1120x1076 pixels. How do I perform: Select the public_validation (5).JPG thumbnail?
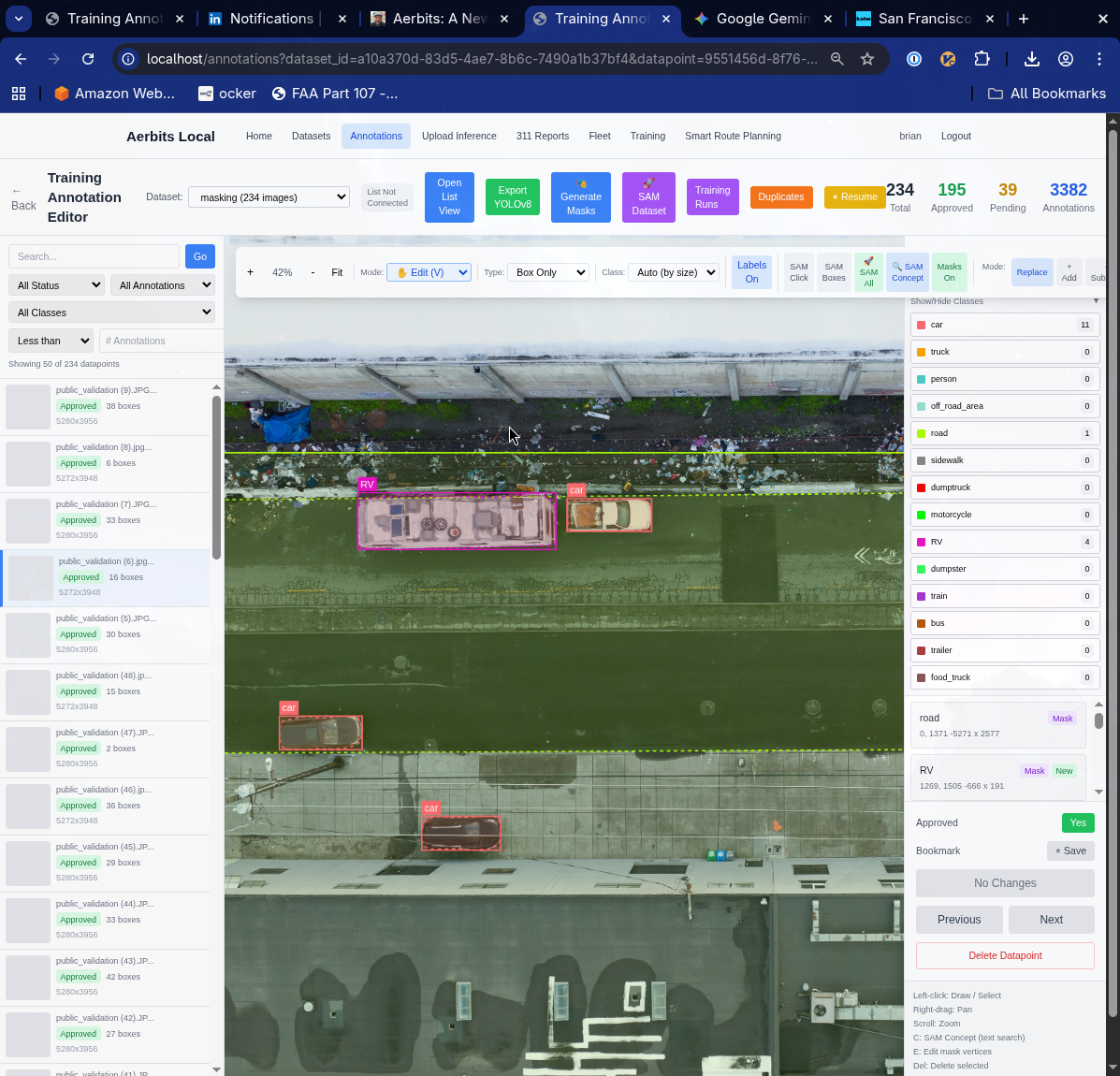(108, 634)
